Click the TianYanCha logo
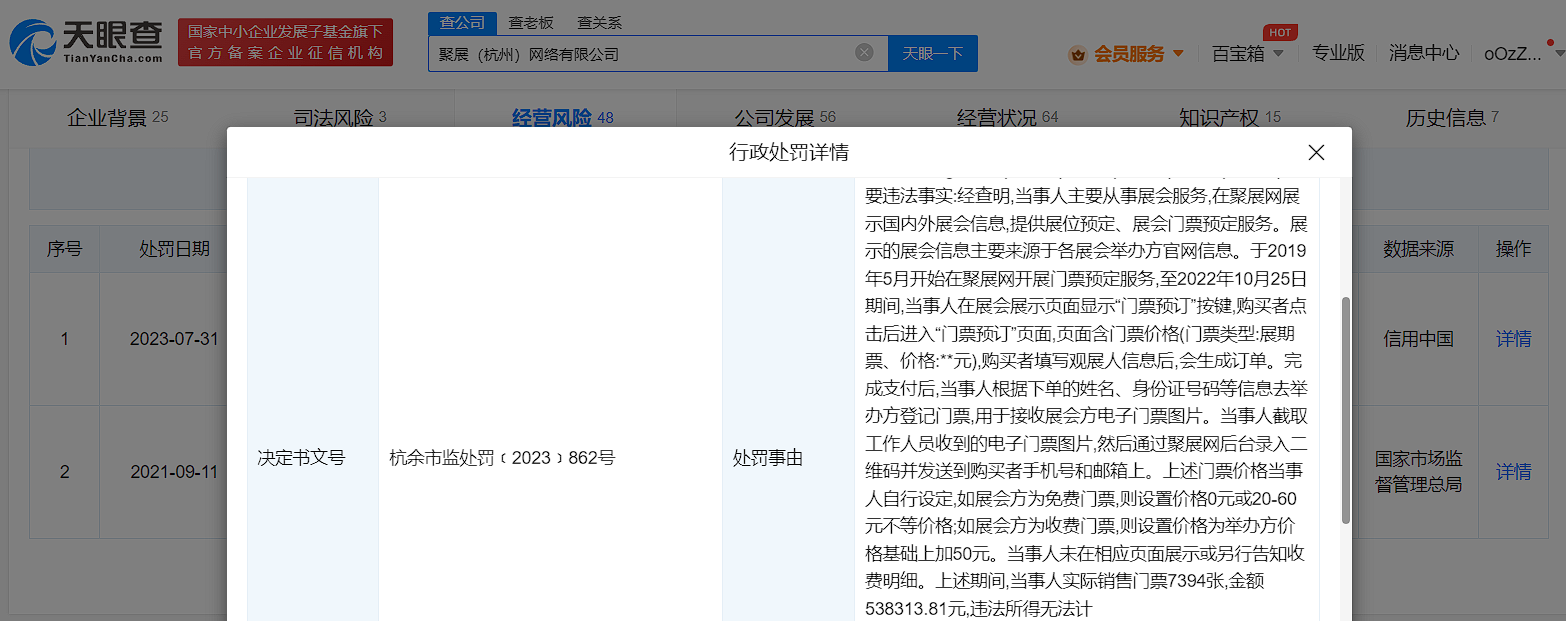The width and height of the screenshot is (1566, 621). click(x=86, y=43)
